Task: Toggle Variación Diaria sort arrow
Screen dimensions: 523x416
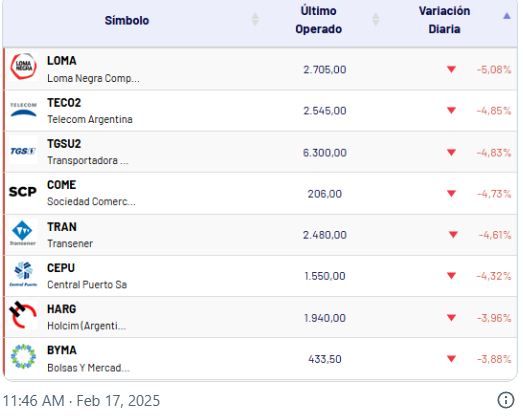Action: [x=507, y=16]
